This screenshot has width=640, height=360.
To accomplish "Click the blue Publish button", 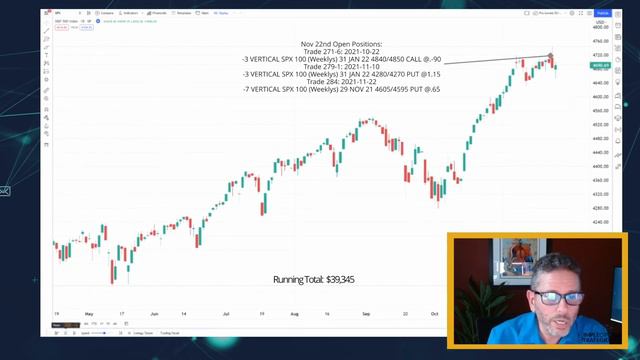I will 602,13.
